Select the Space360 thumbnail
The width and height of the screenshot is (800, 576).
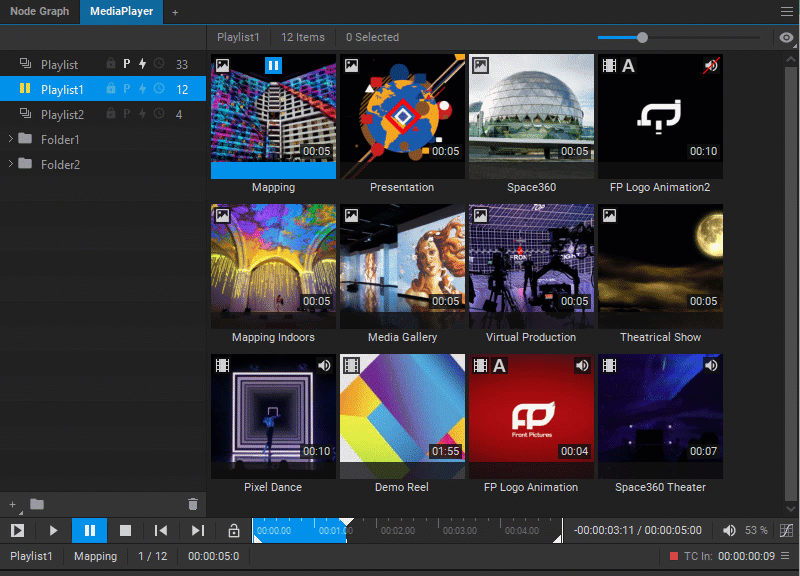(x=531, y=116)
